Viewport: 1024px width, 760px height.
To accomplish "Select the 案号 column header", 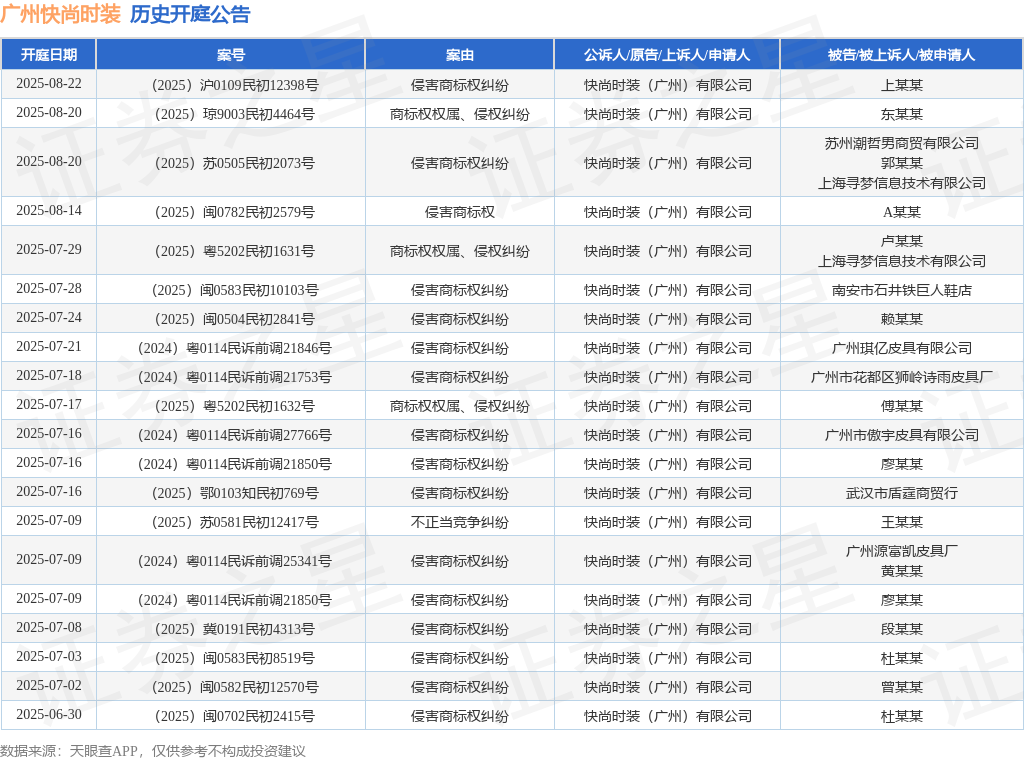I will pyautogui.click(x=231, y=55).
